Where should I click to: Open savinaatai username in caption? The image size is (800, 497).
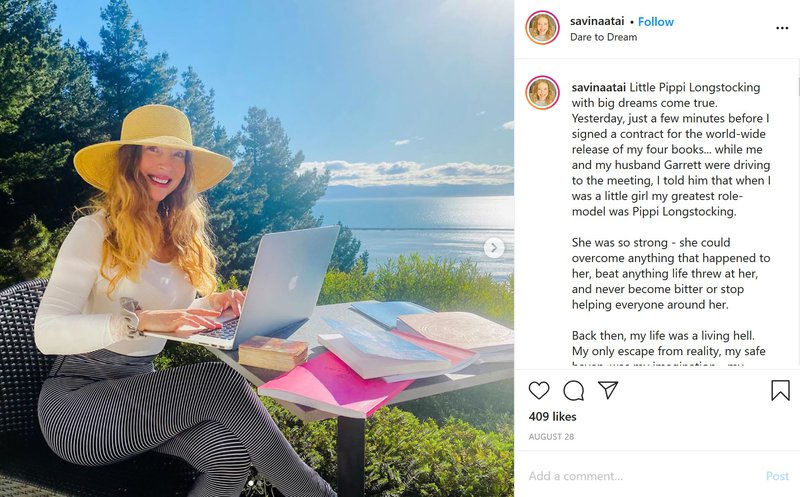click(598, 87)
